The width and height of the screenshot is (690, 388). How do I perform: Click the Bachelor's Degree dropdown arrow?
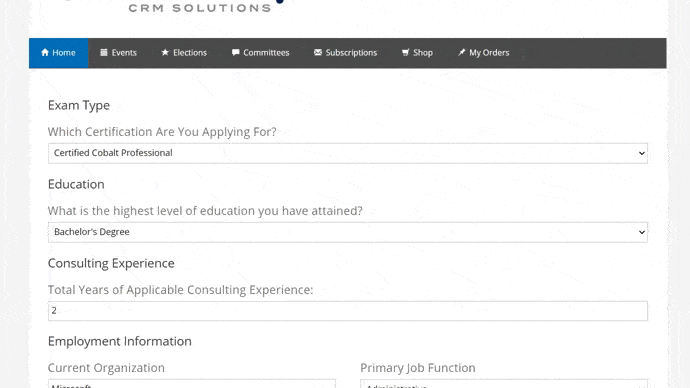(x=642, y=232)
